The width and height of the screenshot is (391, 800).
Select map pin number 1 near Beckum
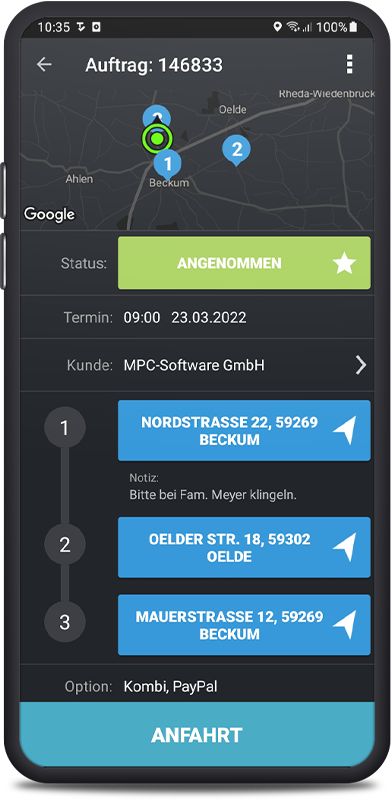(167, 164)
